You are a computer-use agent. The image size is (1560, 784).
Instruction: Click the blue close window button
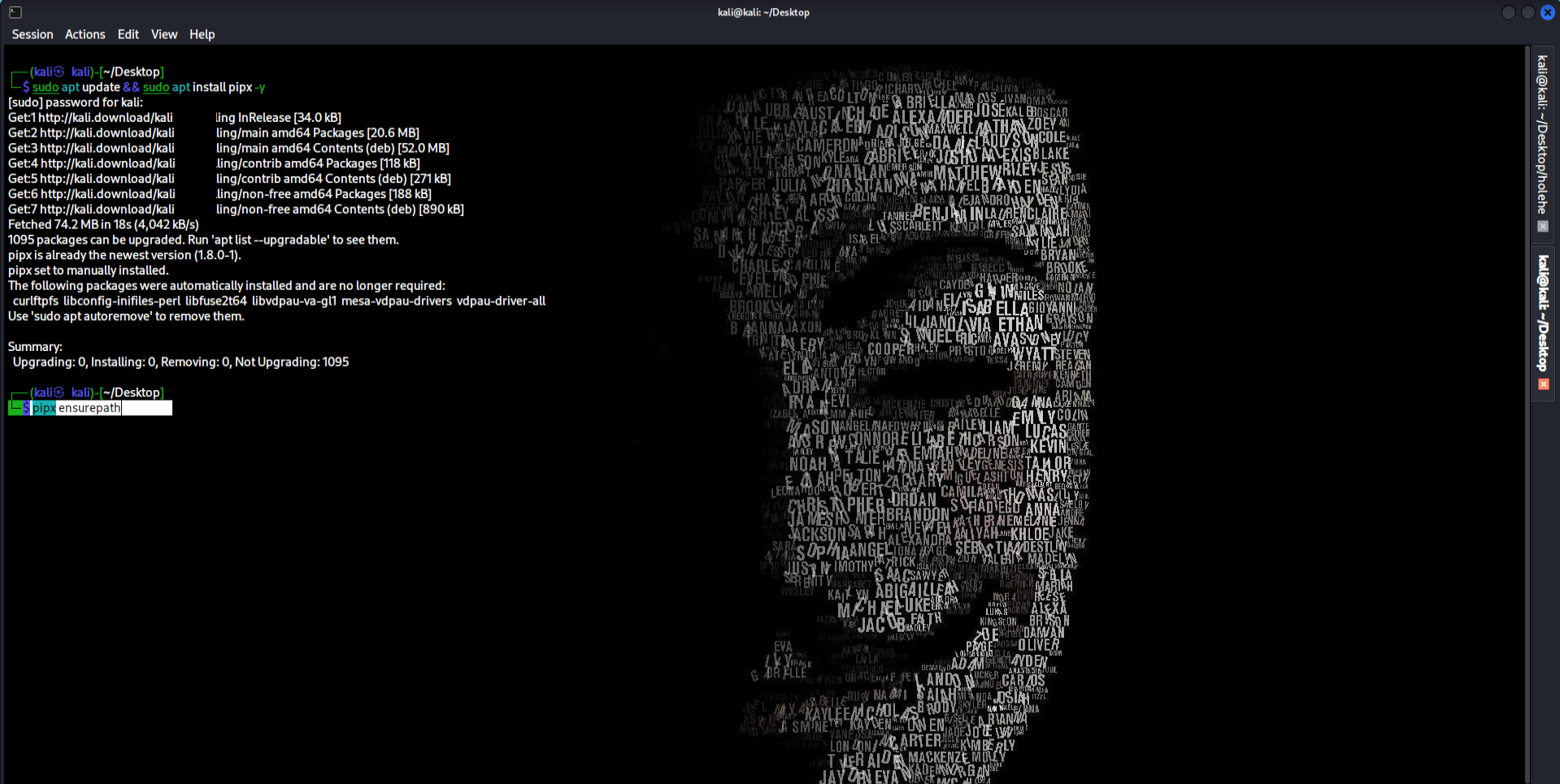1548,12
